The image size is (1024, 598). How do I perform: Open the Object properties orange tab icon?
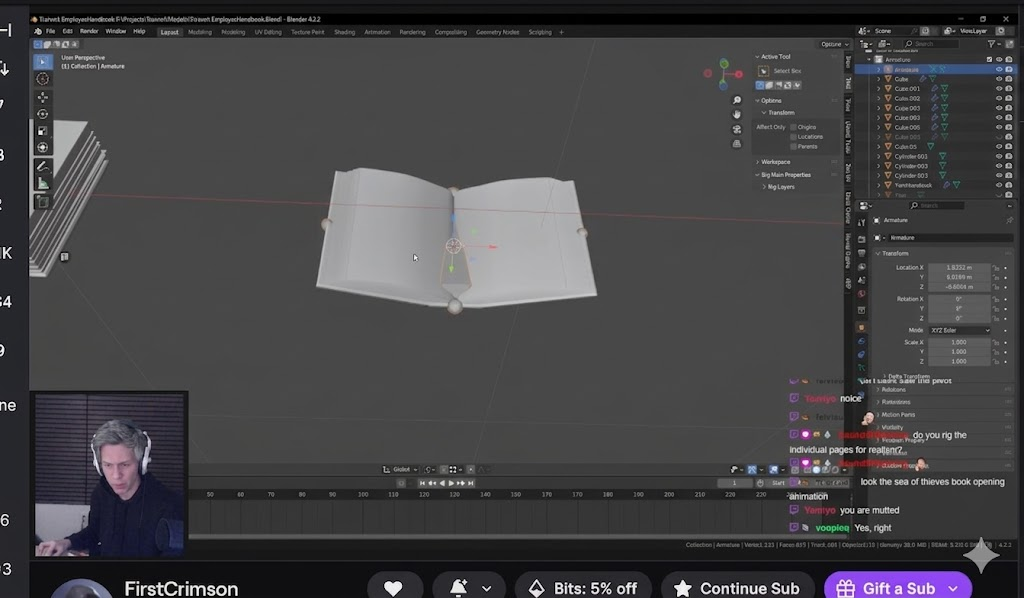[861, 327]
